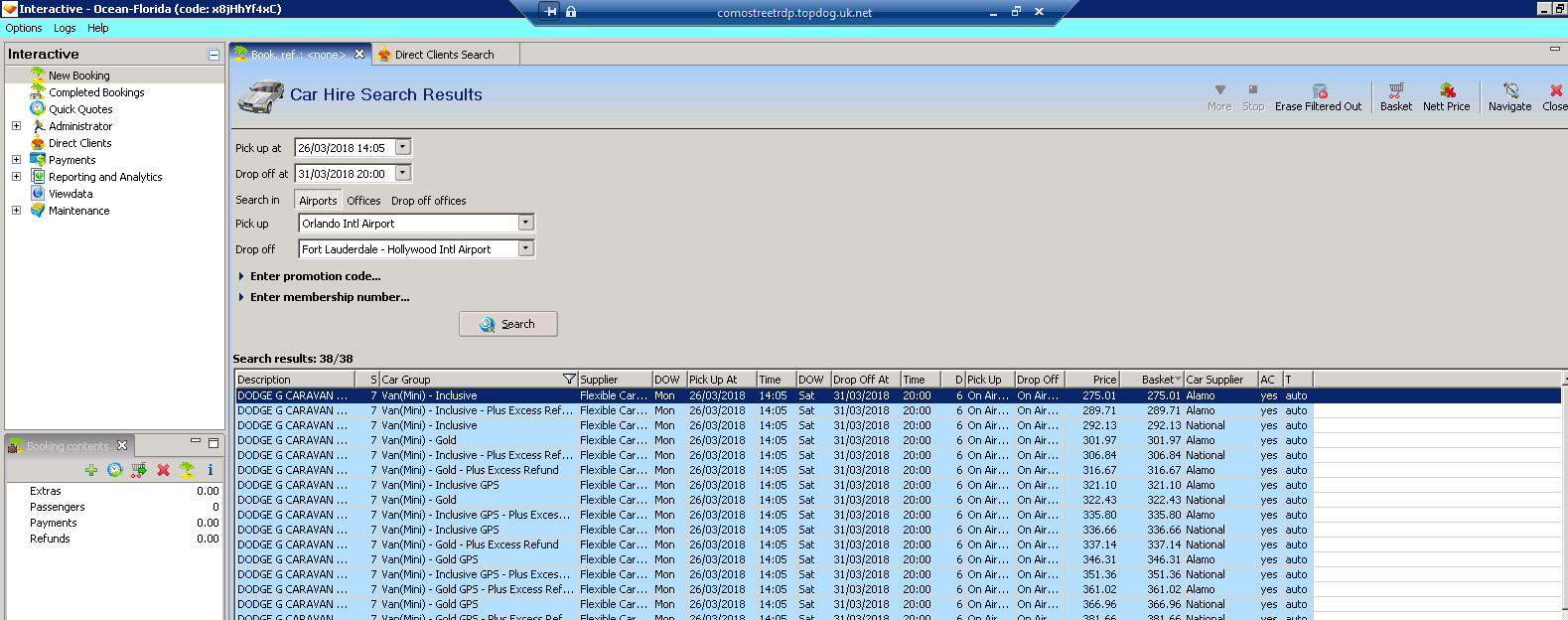Click the greyed Stop toolbar icon

(1253, 90)
